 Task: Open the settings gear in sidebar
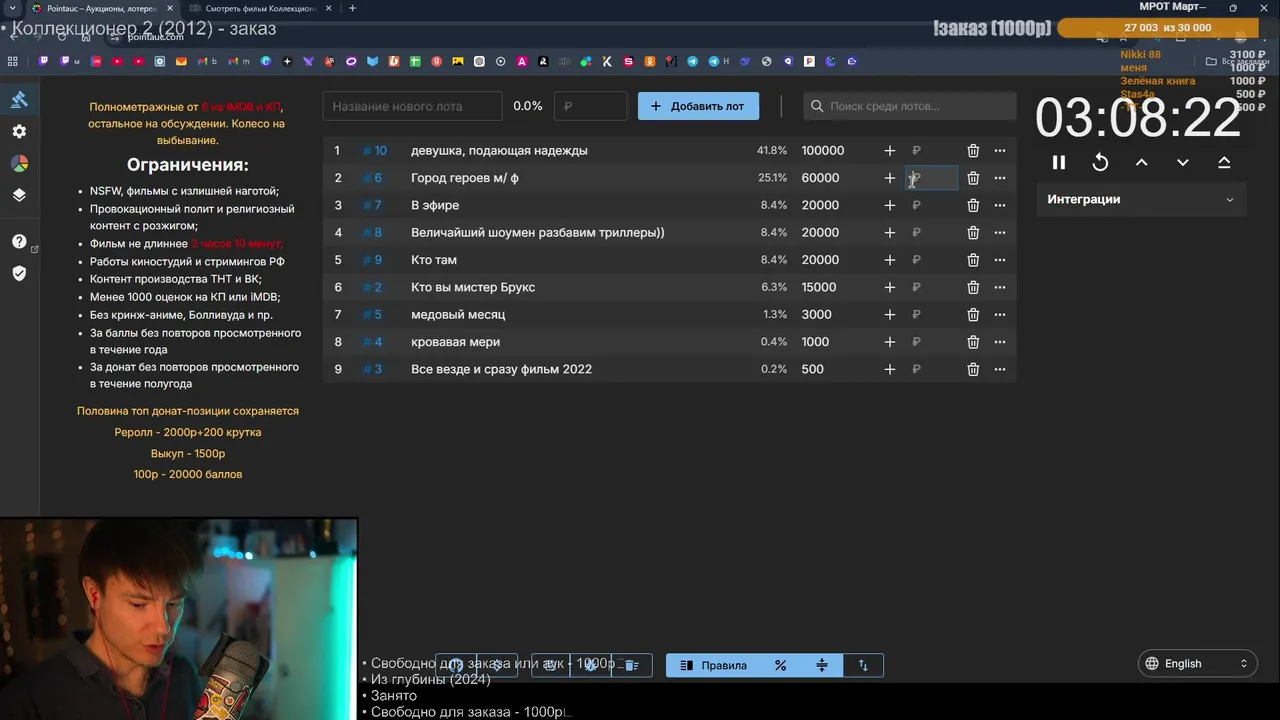point(19,131)
